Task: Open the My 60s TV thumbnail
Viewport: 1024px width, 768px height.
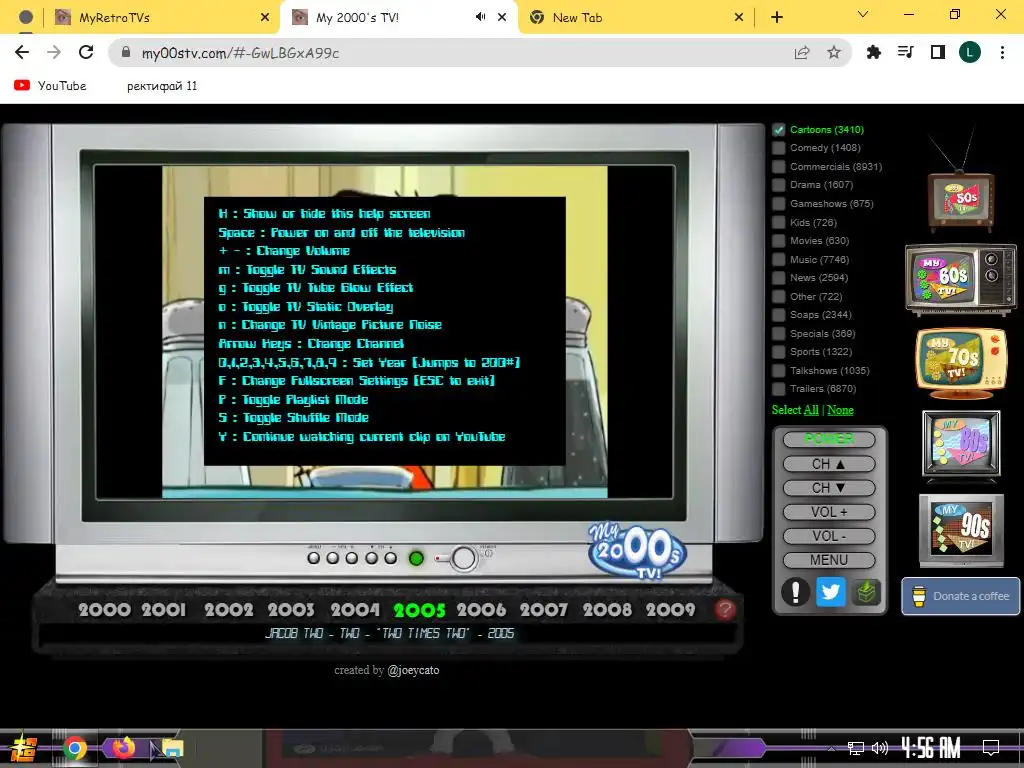Action: 961,279
